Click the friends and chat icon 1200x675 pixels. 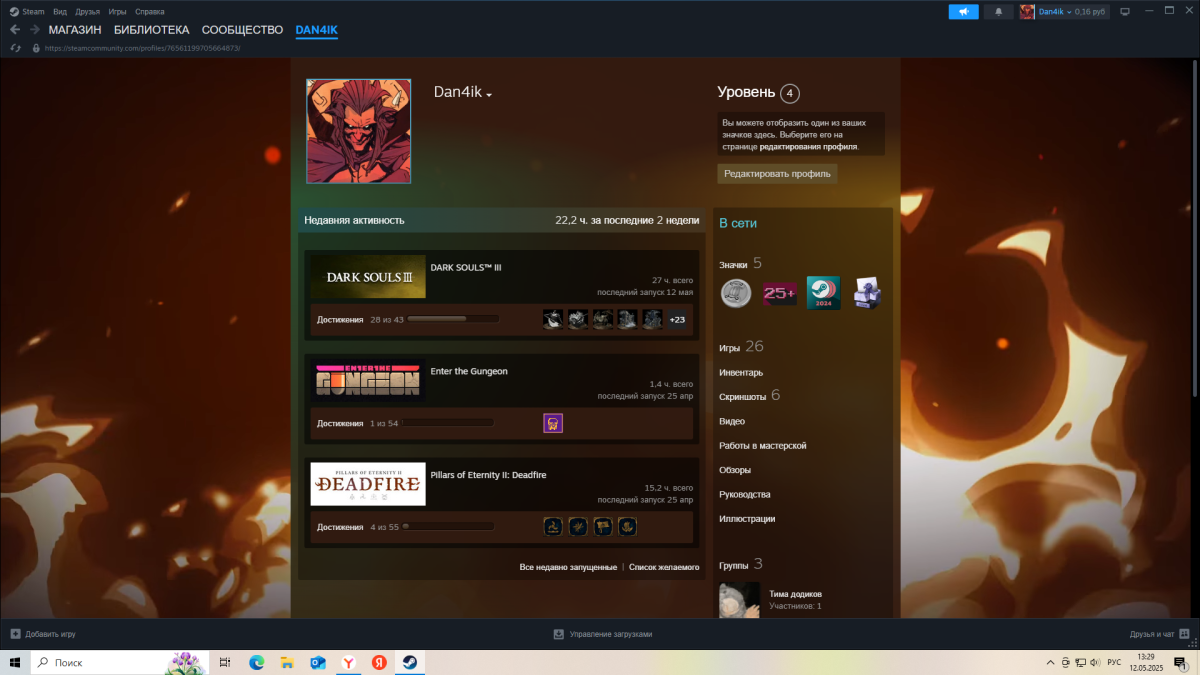1185,634
